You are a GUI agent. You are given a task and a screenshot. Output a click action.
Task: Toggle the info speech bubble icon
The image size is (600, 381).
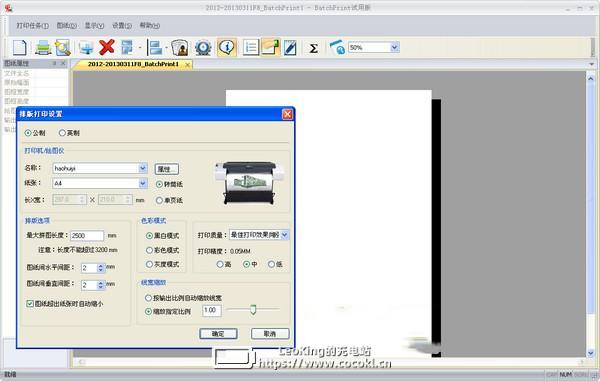227,47
